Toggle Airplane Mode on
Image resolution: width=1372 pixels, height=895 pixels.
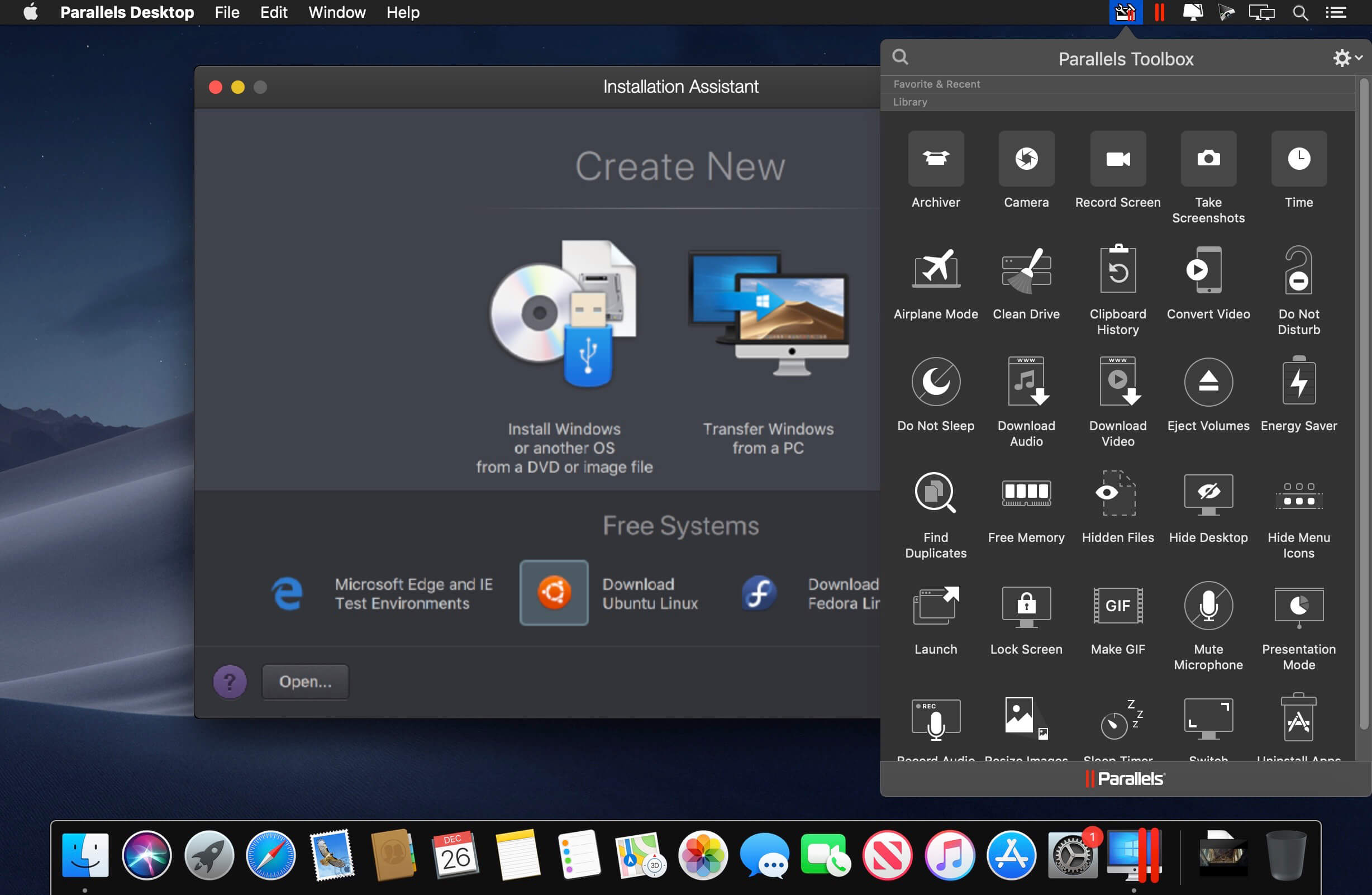pyautogui.click(x=935, y=270)
